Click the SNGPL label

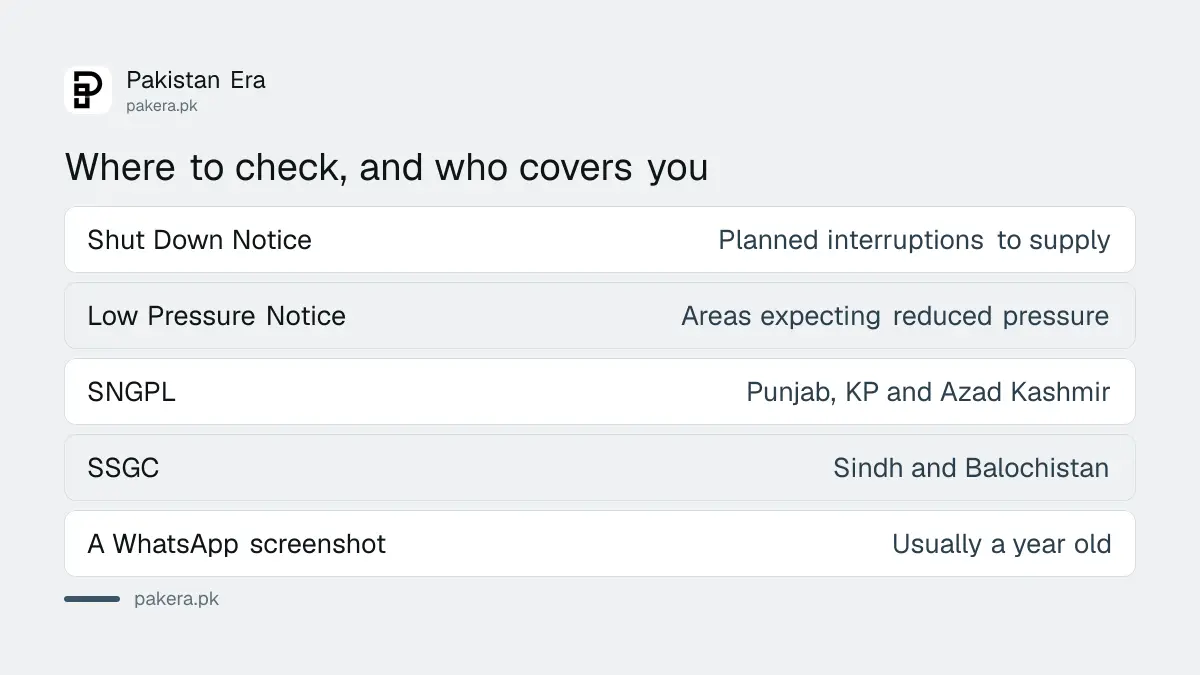[131, 392]
